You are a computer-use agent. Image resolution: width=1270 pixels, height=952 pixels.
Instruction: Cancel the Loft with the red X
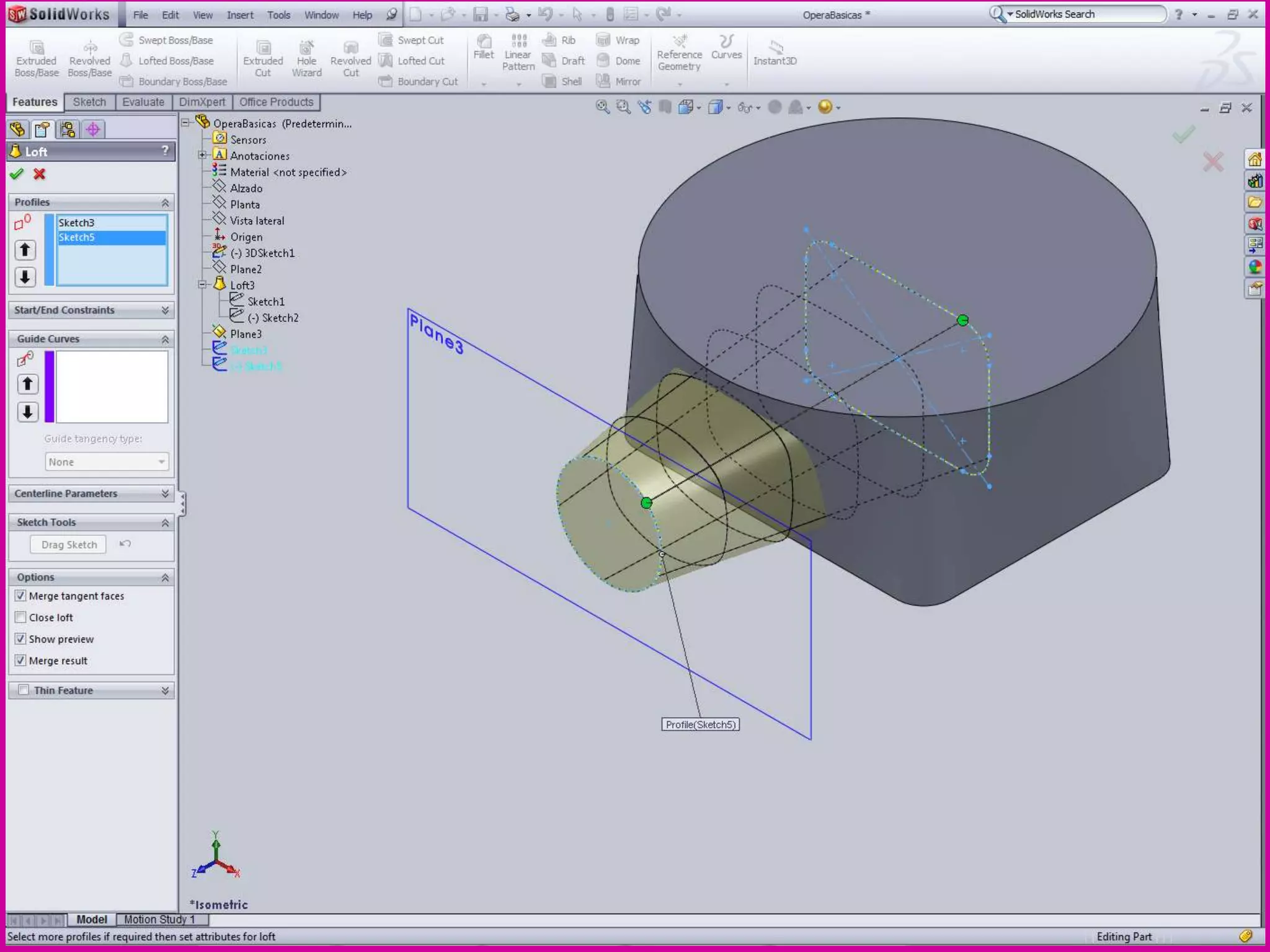(x=40, y=174)
